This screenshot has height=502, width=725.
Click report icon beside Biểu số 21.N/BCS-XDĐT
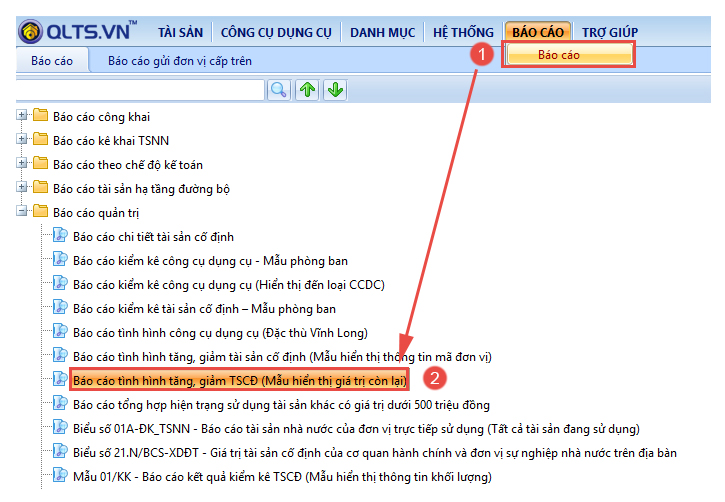[x=60, y=451]
